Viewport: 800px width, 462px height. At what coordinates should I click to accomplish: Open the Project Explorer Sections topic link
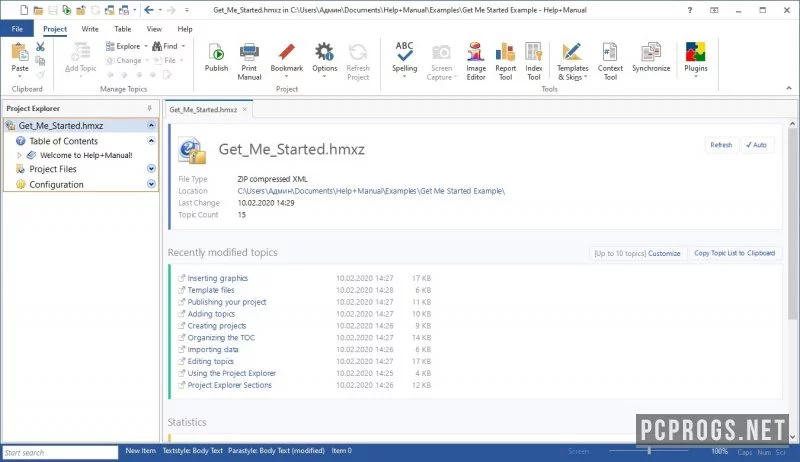tap(230, 385)
